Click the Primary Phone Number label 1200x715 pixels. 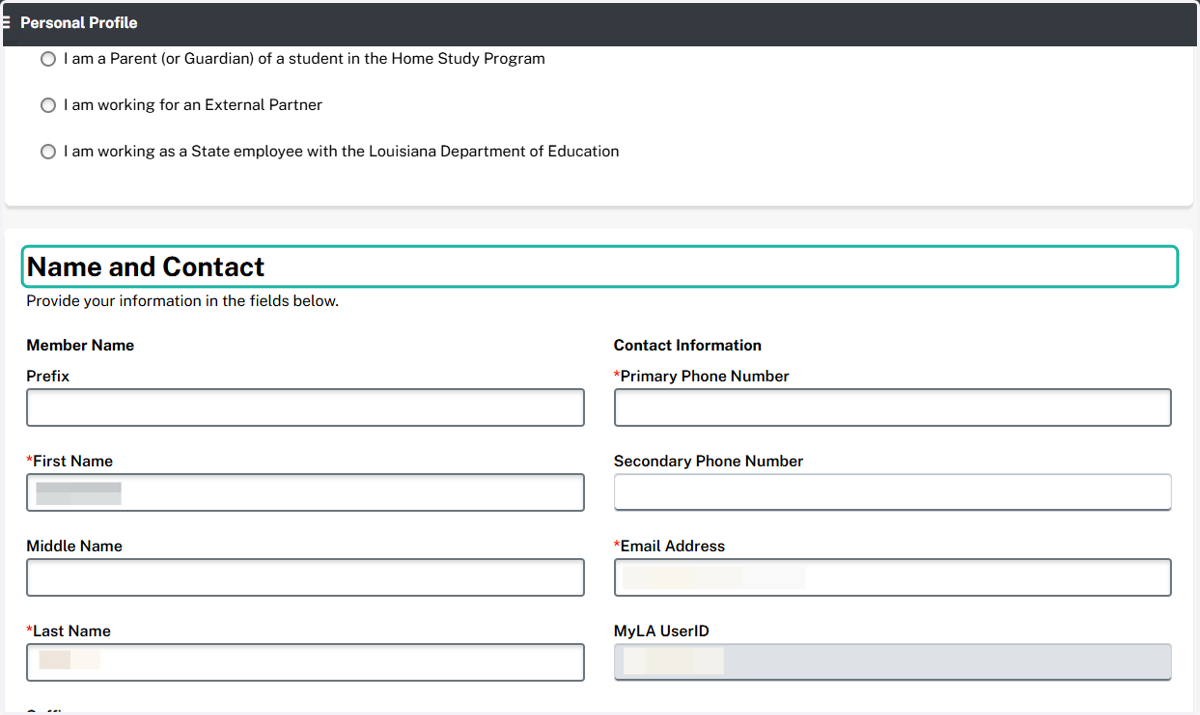click(702, 376)
